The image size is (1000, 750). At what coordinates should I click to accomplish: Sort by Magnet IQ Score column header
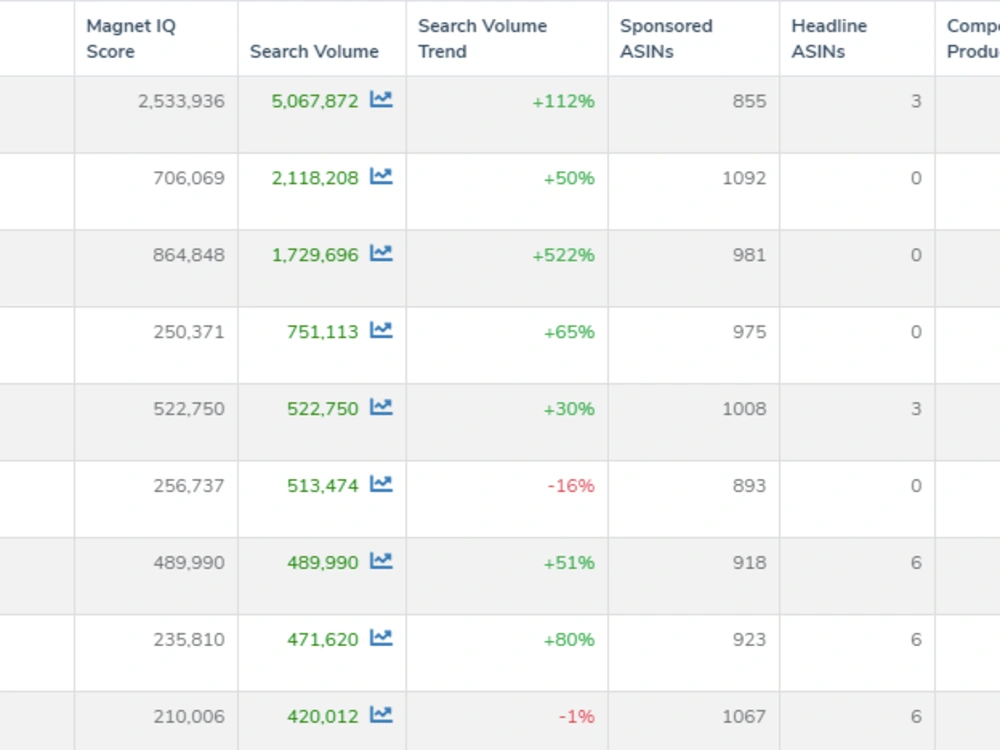click(x=131, y=38)
